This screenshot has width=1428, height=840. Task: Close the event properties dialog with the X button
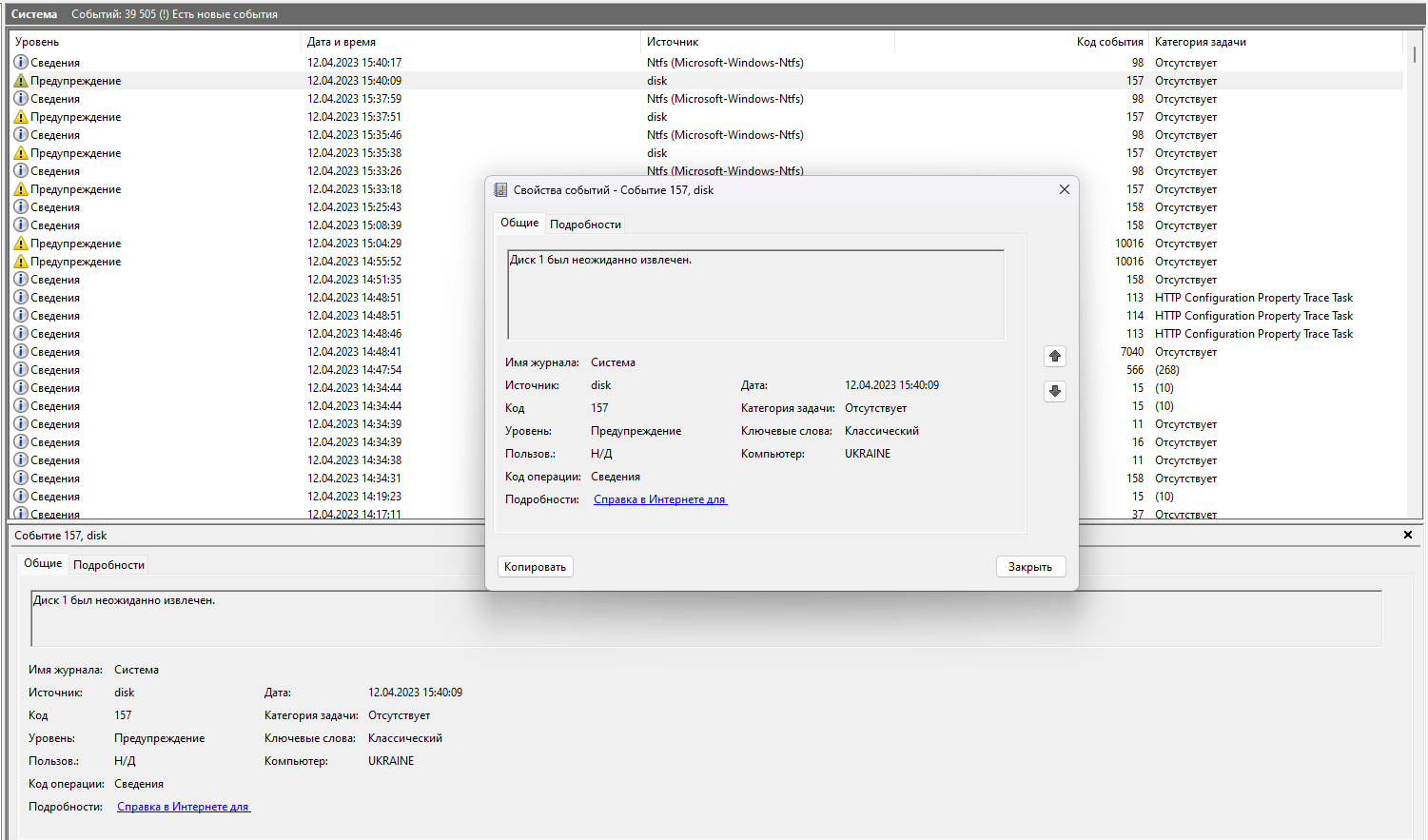point(1065,189)
